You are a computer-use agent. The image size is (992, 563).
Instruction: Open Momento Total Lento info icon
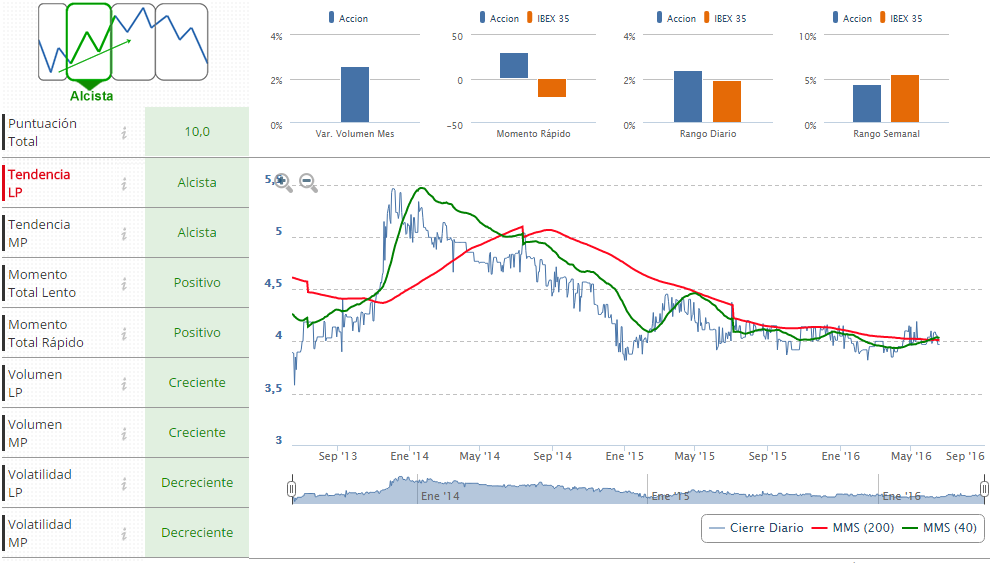(x=124, y=283)
